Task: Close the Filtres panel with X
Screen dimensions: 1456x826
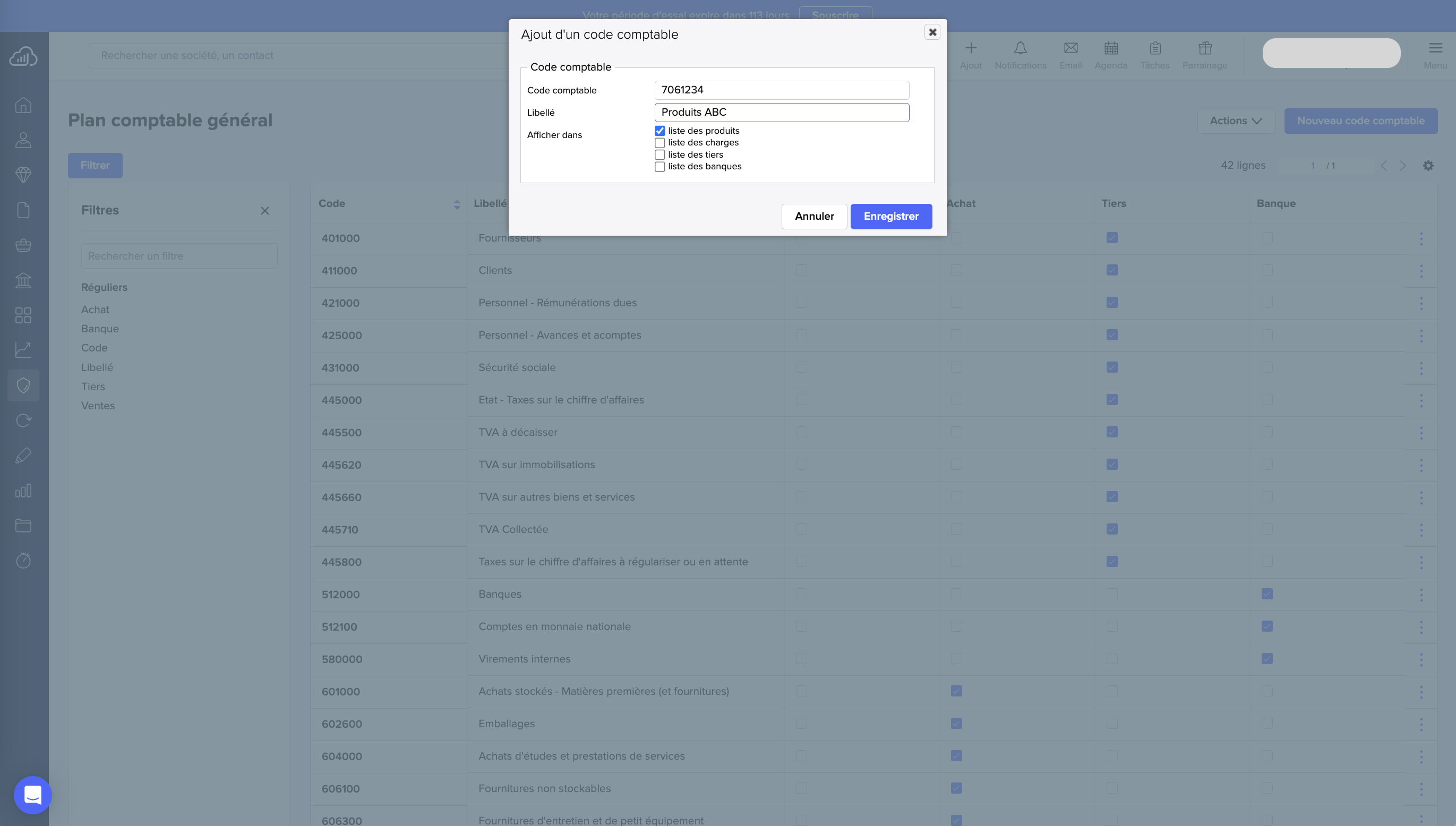Action: point(264,211)
